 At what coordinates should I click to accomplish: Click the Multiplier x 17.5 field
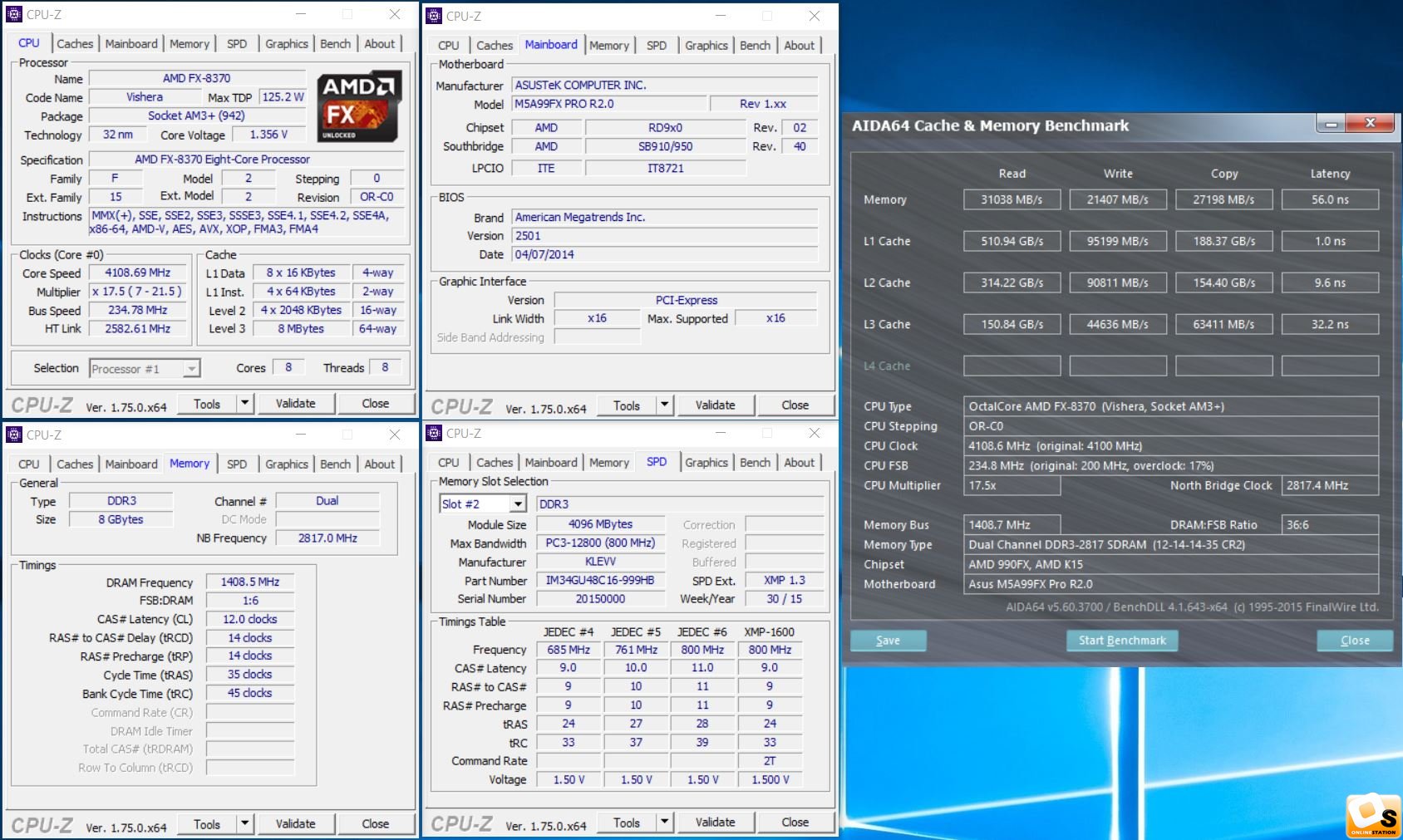coord(137,292)
